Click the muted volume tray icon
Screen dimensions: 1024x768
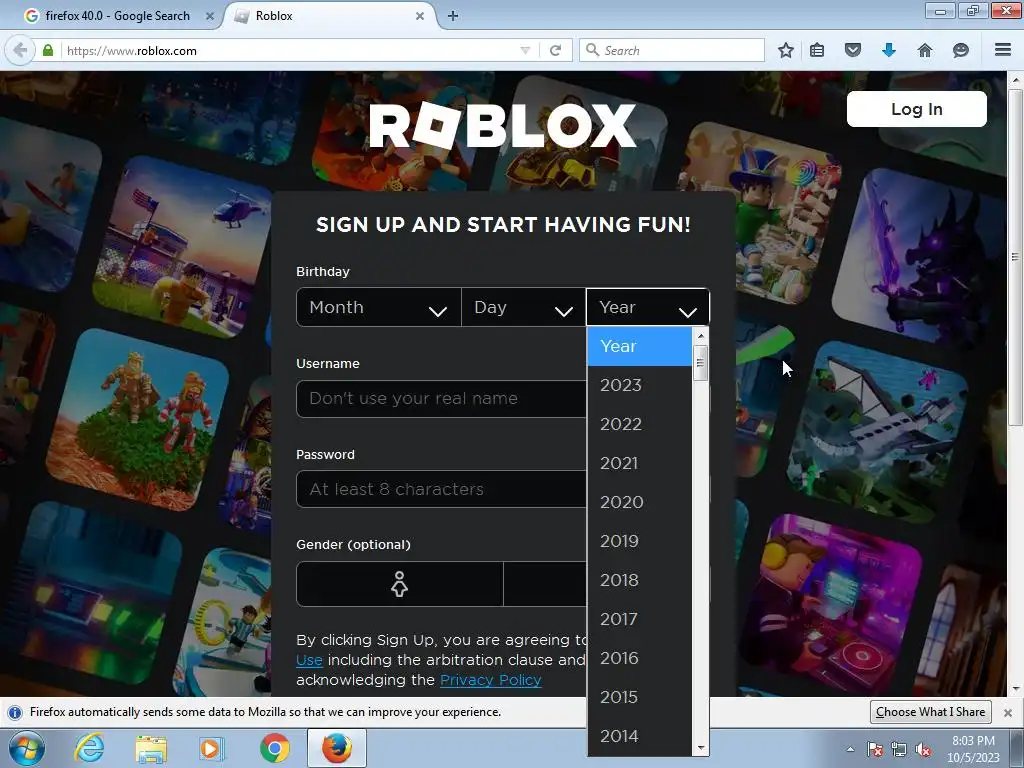click(x=923, y=749)
